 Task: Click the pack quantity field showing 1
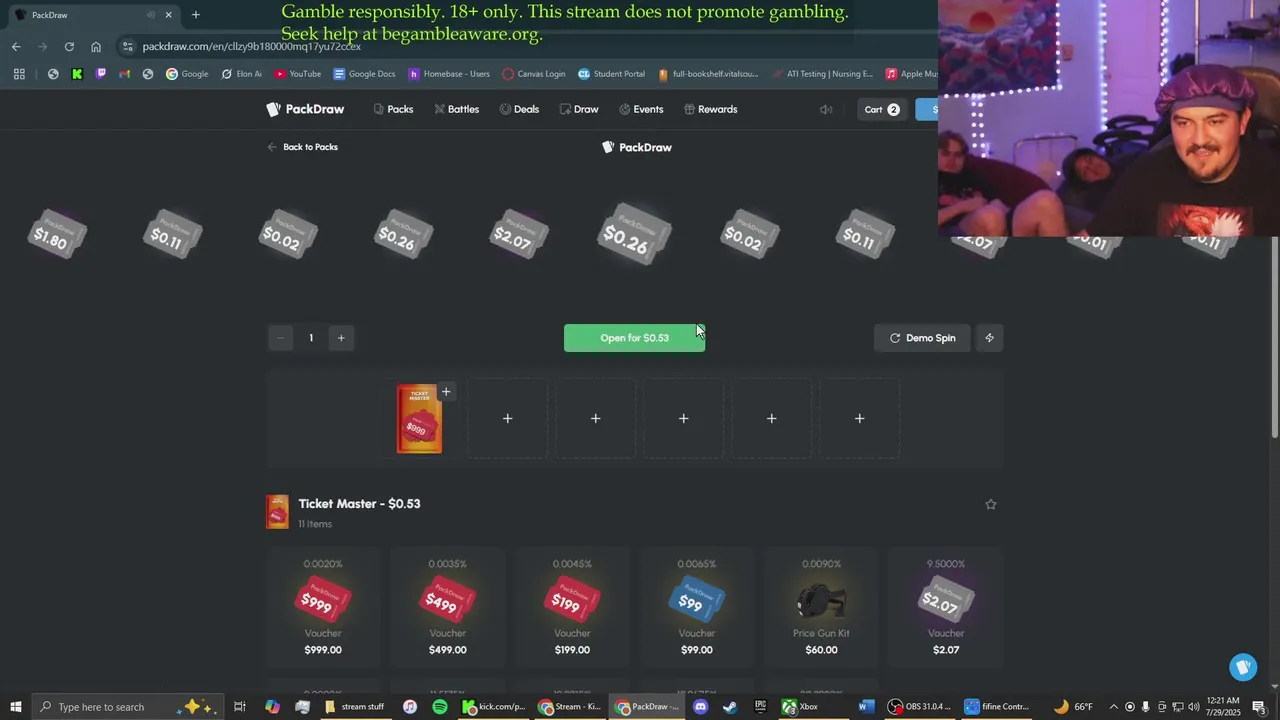click(311, 338)
